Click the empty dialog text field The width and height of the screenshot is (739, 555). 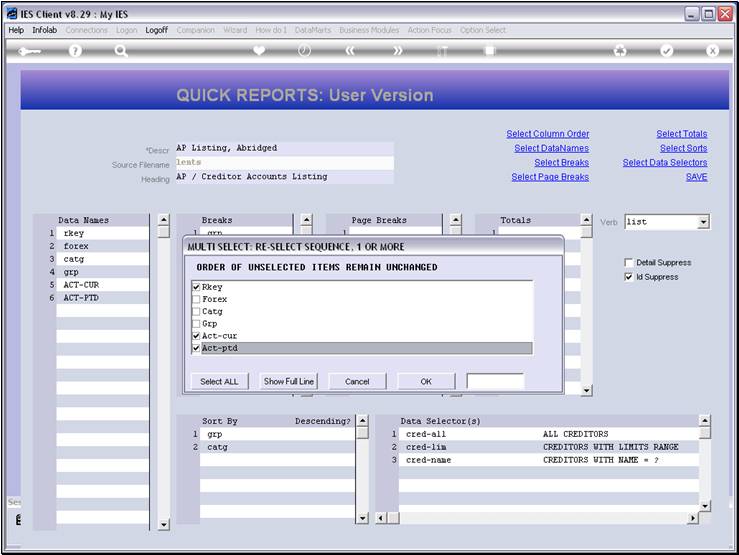(495, 381)
